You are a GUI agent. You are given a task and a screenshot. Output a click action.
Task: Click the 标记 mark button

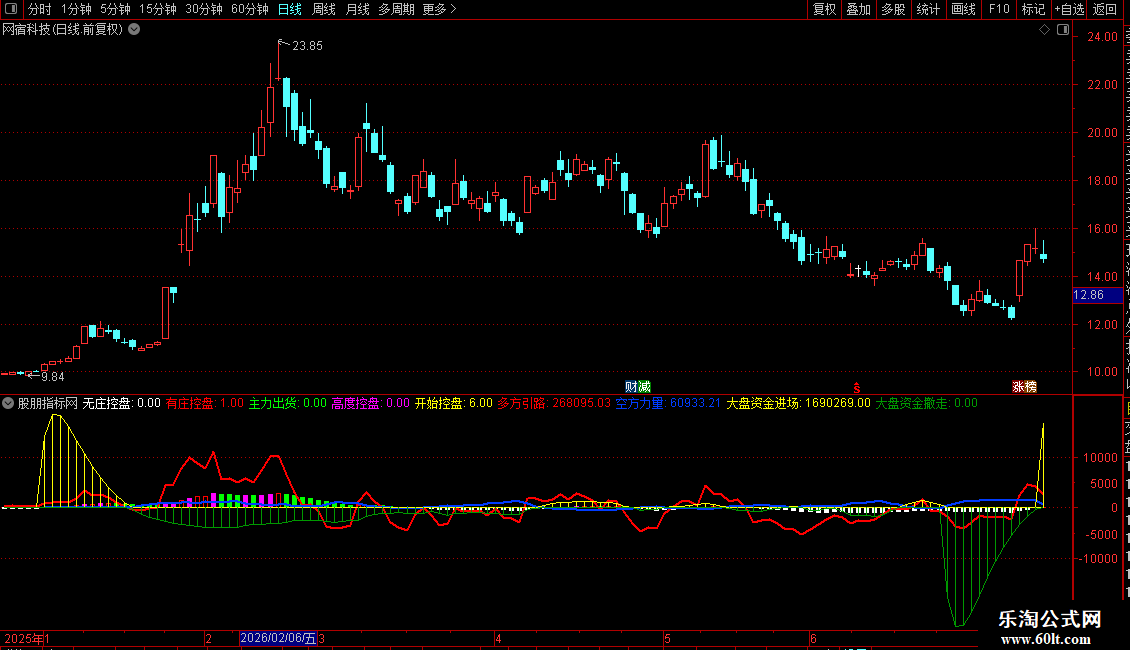(x=1033, y=9)
